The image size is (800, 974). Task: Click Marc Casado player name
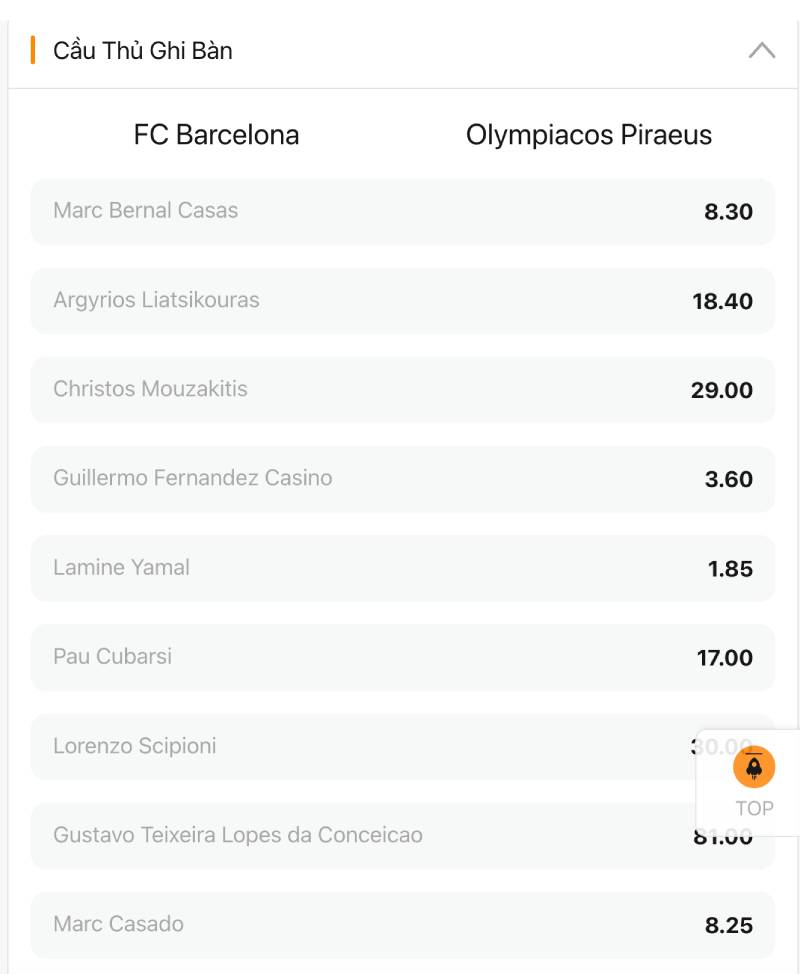click(x=118, y=924)
